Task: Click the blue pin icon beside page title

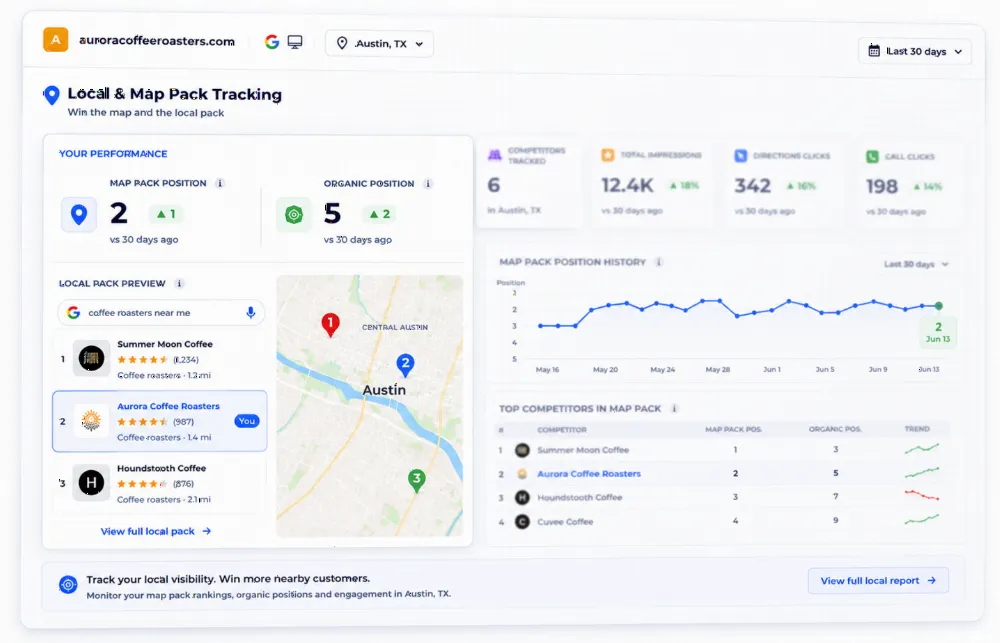Action: point(52,95)
